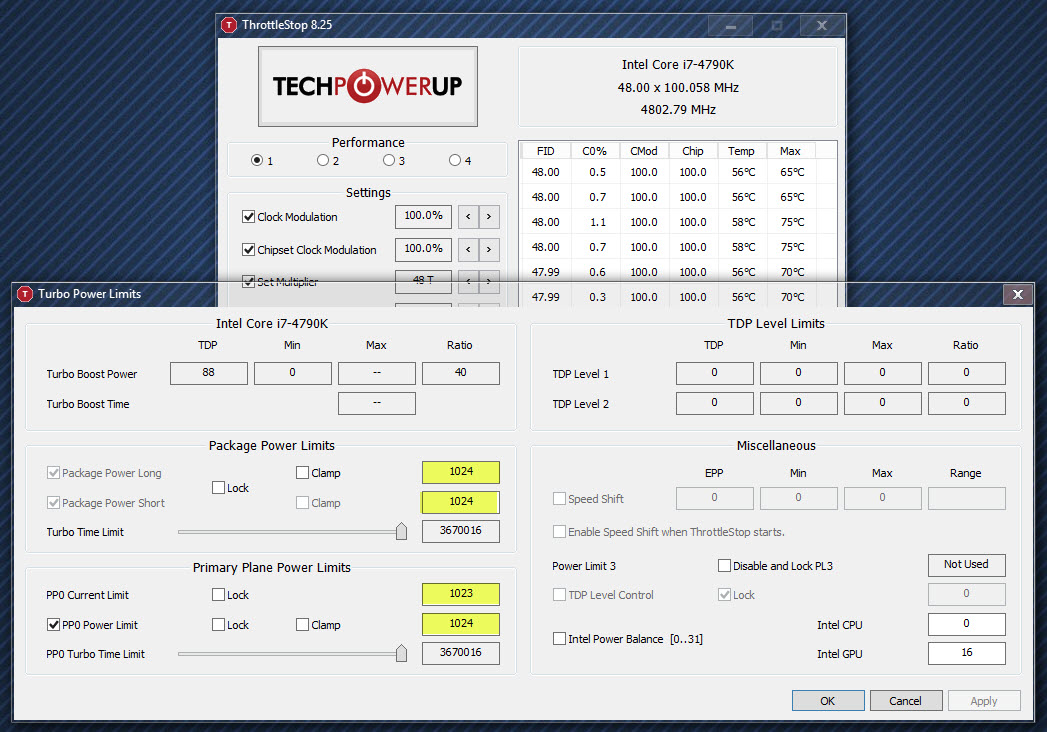Click the TDP Level 2 Max field
Screen dimensions: 1047x732
point(883,403)
